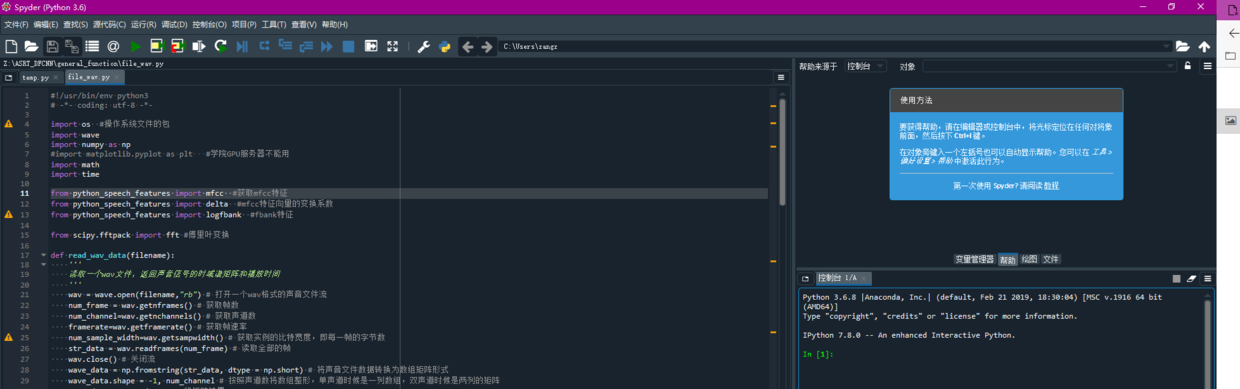Run selection or current line icon
1240x389 pixels.
[x=199, y=46]
